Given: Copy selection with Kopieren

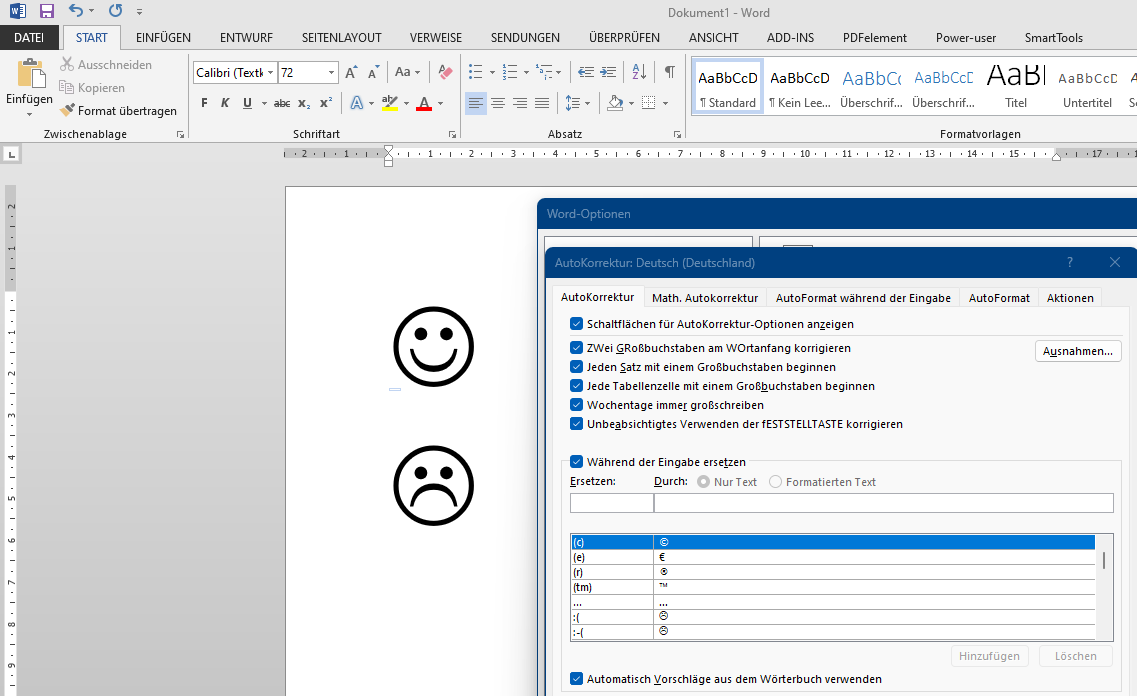Looking at the screenshot, I should [x=92, y=88].
